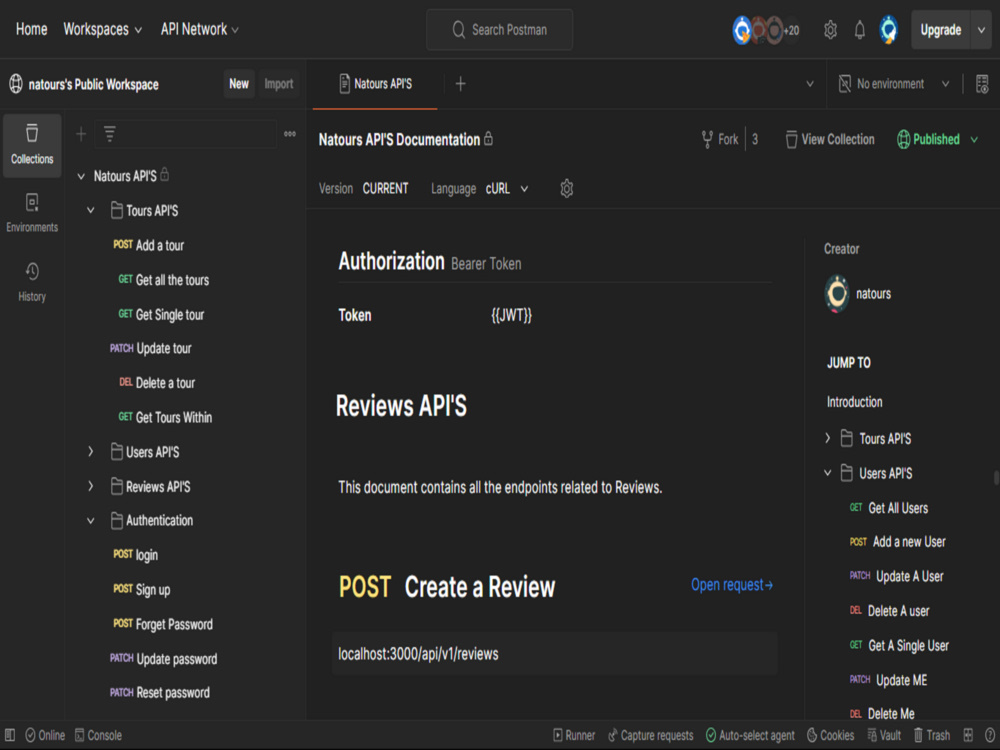1000x750 pixels.
Task: Click Auto-select agent in the status bar
Action: (750, 735)
